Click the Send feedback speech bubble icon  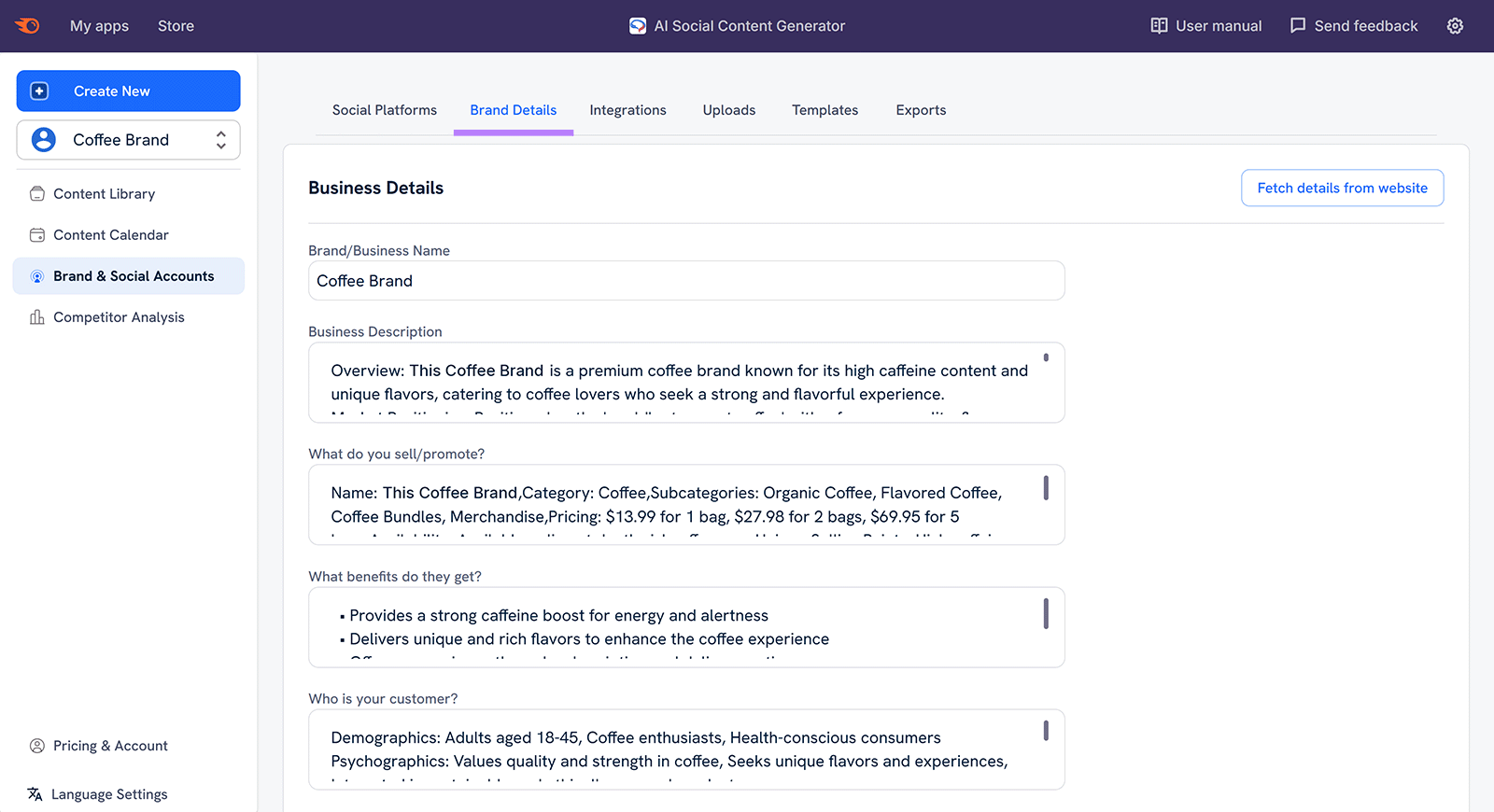tap(1298, 26)
